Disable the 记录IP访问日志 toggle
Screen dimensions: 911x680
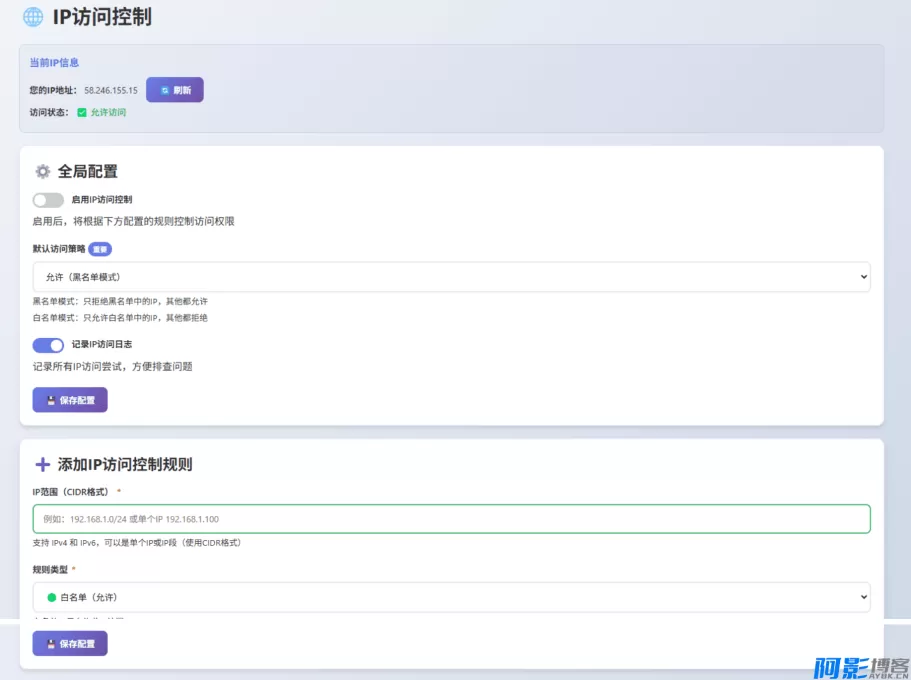pyautogui.click(x=48, y=344)
